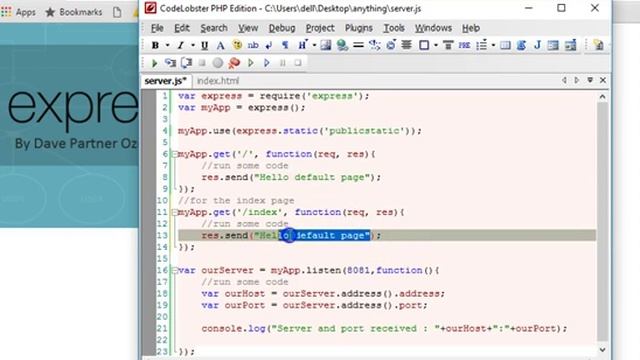Close the current editor tab

pos(603,80)
